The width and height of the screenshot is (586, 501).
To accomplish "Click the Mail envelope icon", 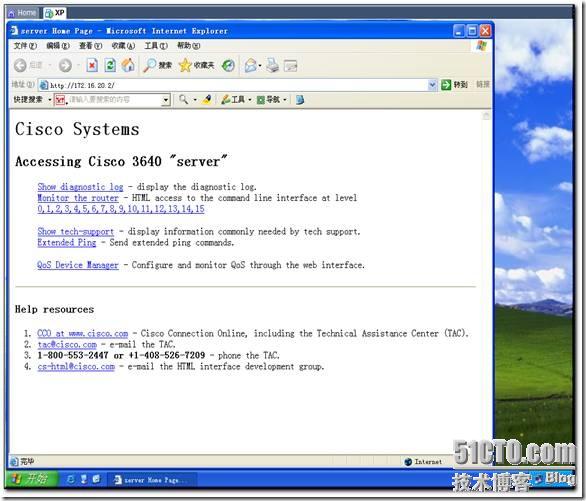I will click(250, 66).
